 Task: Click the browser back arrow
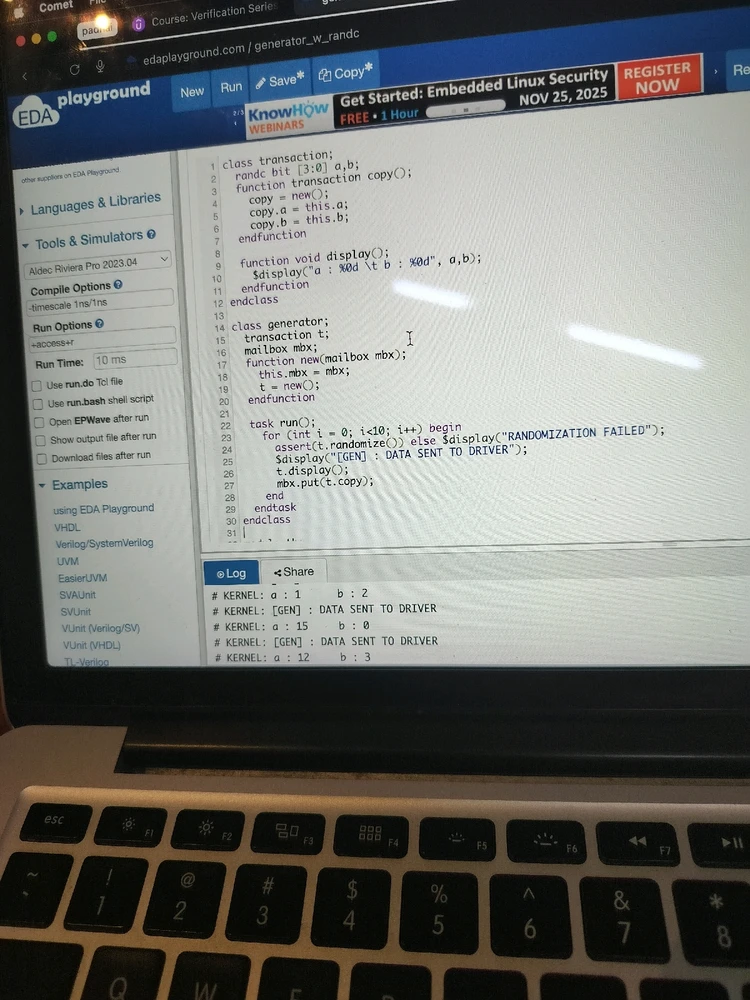tap(25, 76)
